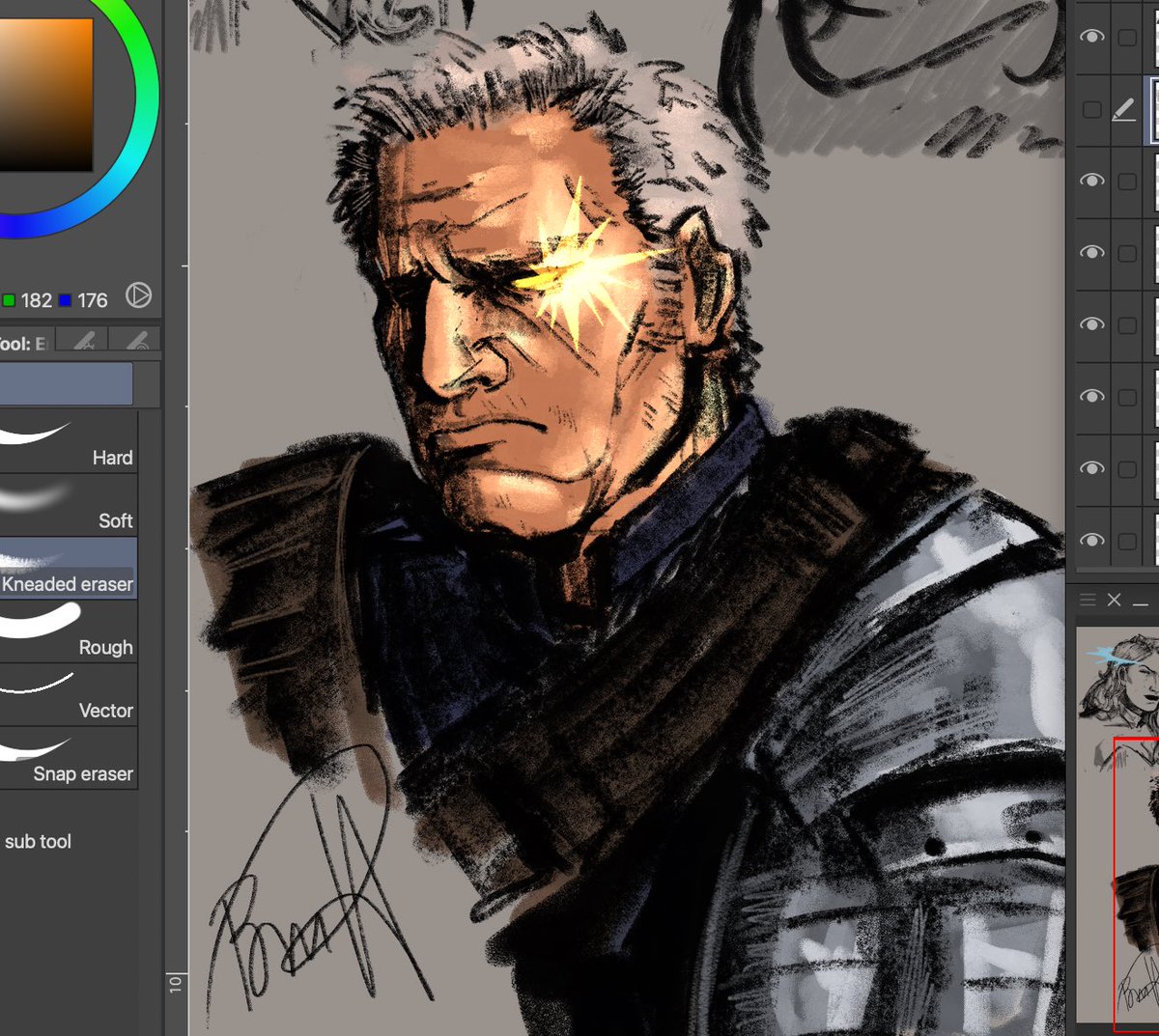Select the Snap eraser sub tool

(x=68, y=758)
